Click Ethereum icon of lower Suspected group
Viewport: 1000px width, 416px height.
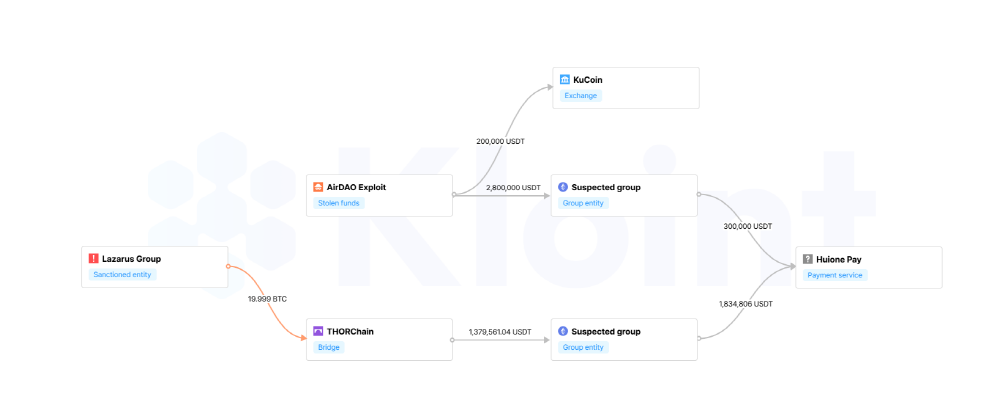point(562,332)
